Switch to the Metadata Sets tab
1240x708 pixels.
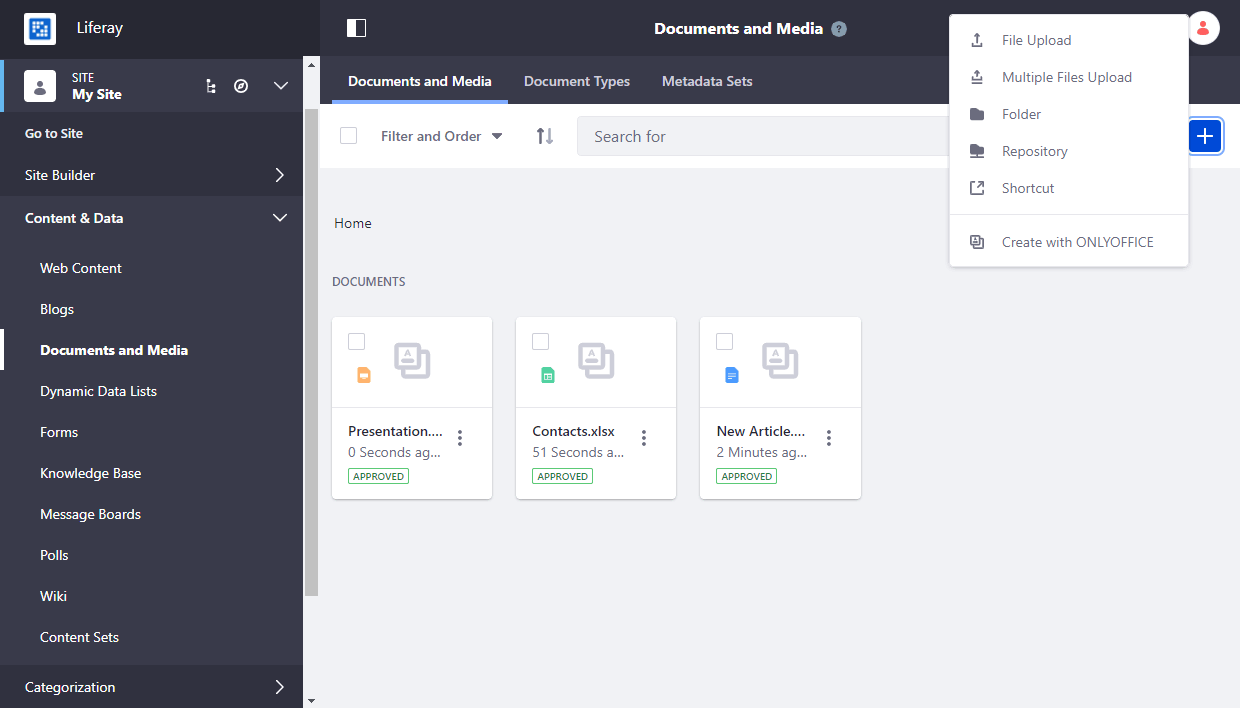click(707, 81)
